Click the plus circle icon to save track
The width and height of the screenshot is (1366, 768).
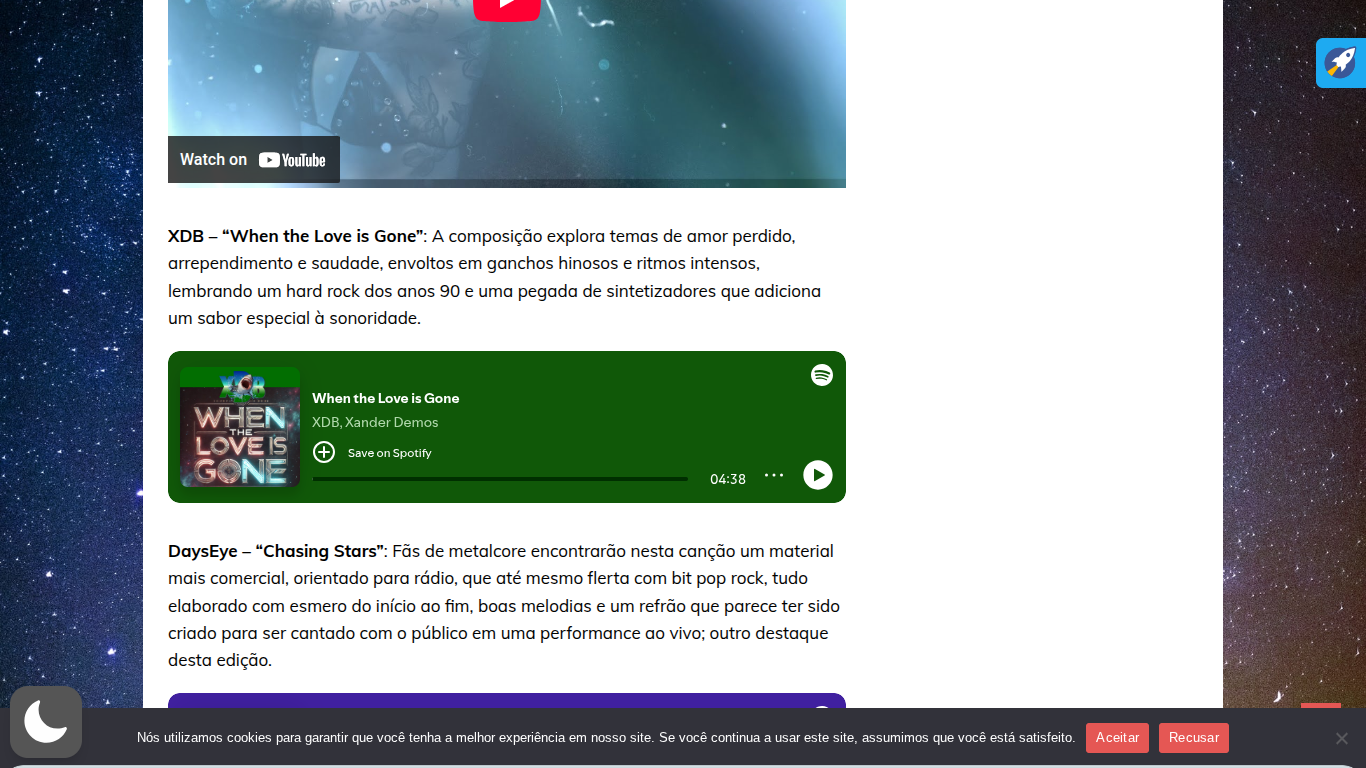tap(324, 452)
